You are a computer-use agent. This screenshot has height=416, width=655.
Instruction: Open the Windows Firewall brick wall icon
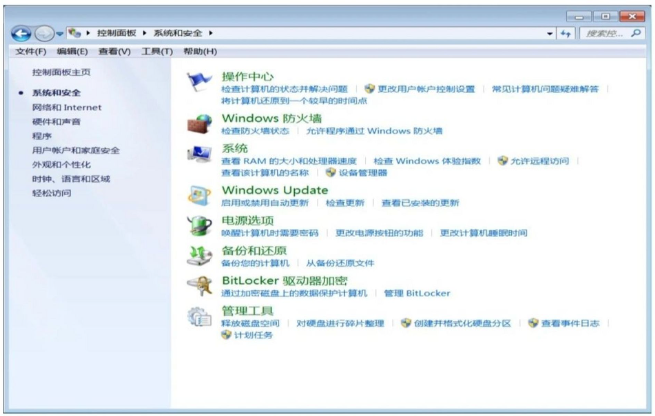click(x=199, y=124)
